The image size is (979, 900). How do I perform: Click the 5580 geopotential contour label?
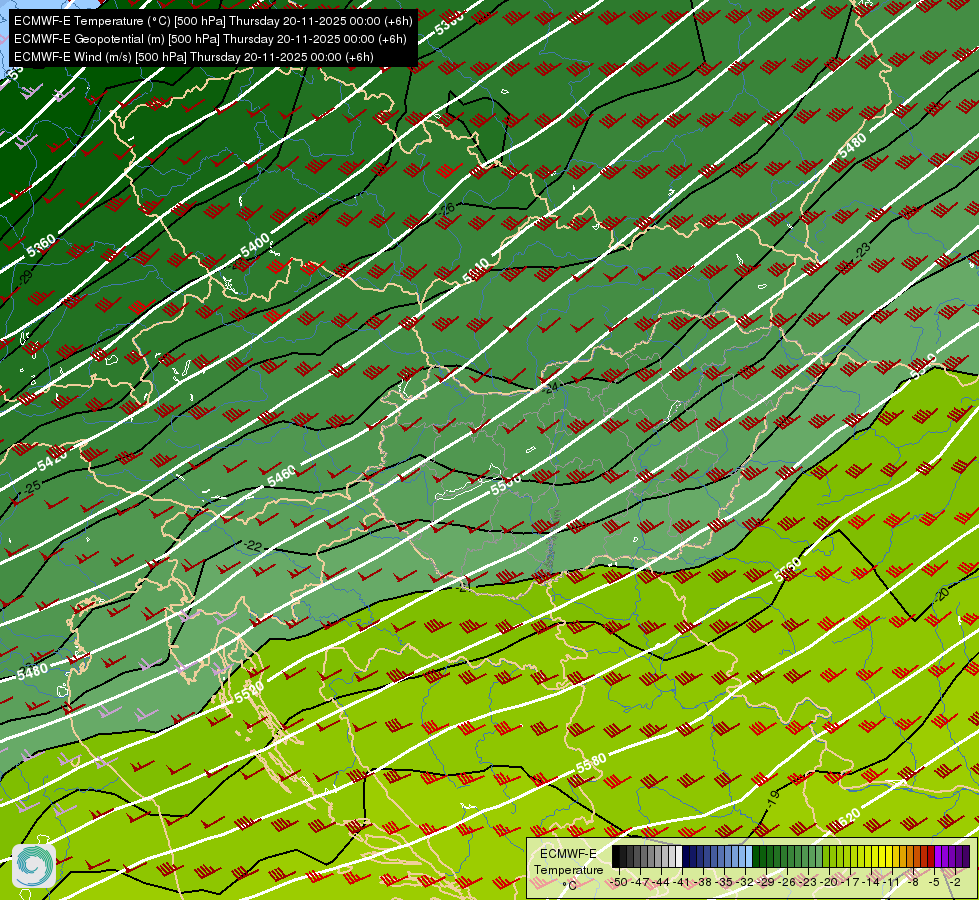(x=591, y=763)
